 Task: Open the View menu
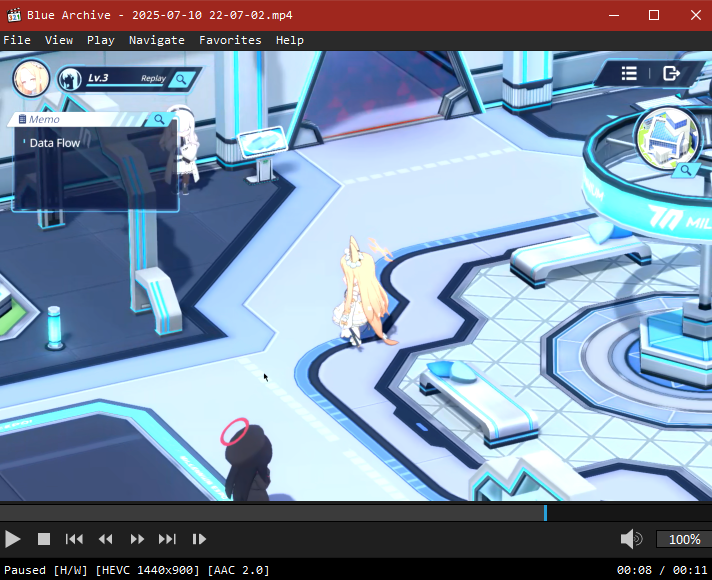pyautogui.click(x=59, y=40)
